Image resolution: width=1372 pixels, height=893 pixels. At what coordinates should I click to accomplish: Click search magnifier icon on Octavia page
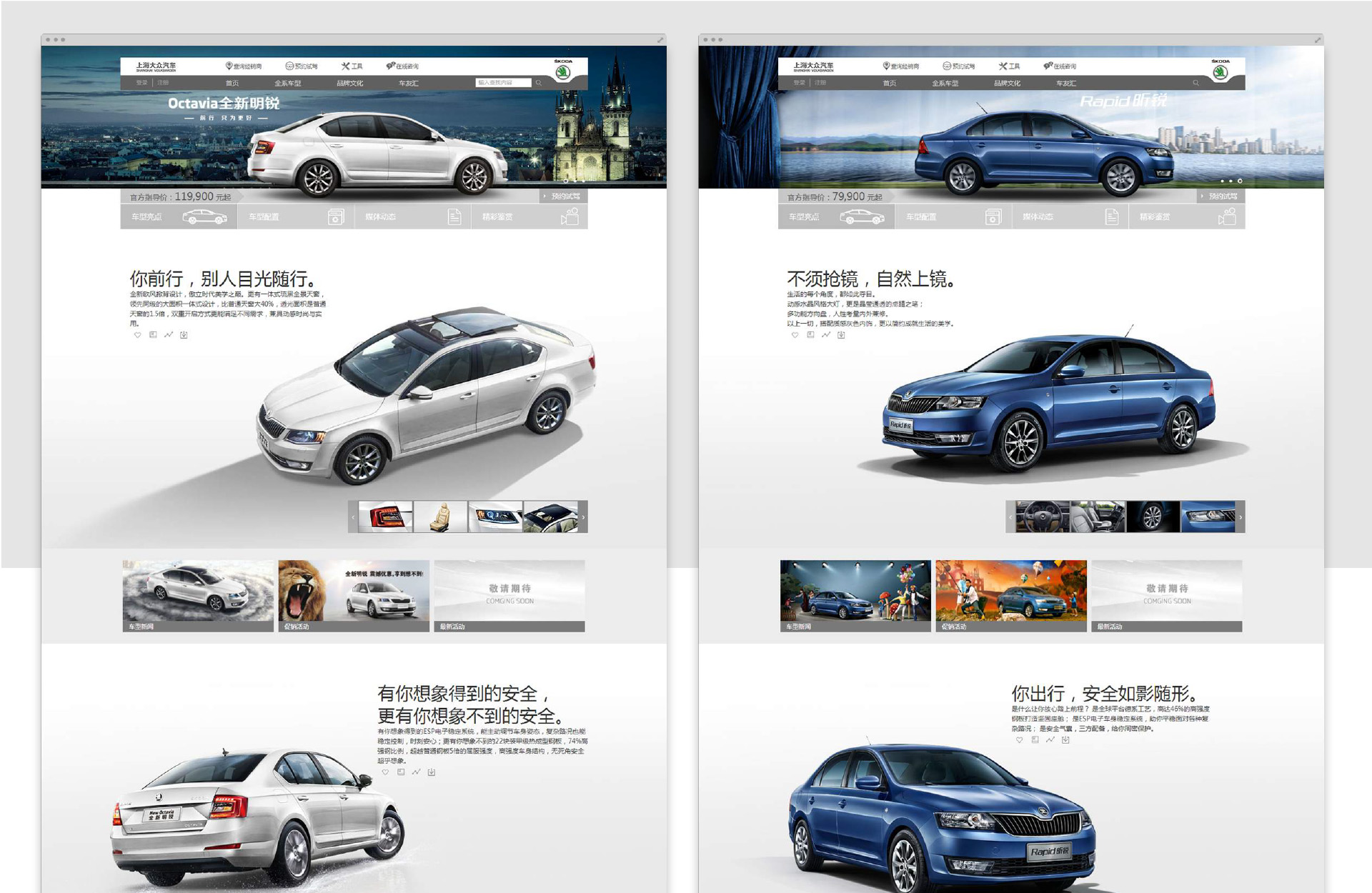(x=539, y=83)
